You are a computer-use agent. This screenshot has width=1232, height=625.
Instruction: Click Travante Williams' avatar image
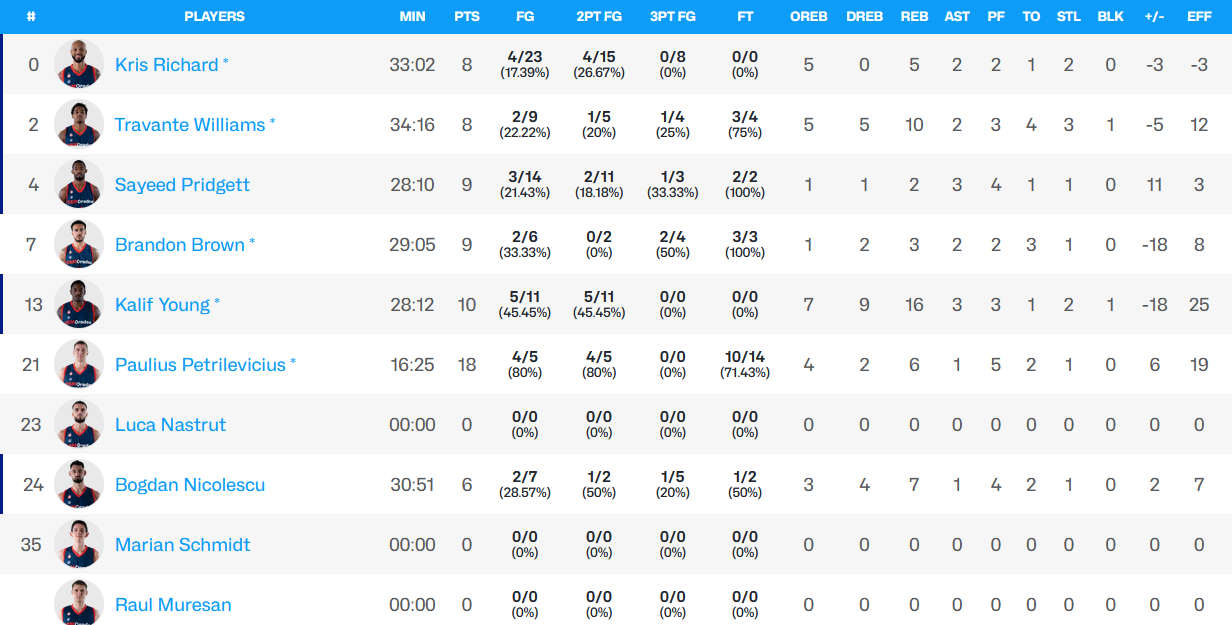tap(79, 124)
